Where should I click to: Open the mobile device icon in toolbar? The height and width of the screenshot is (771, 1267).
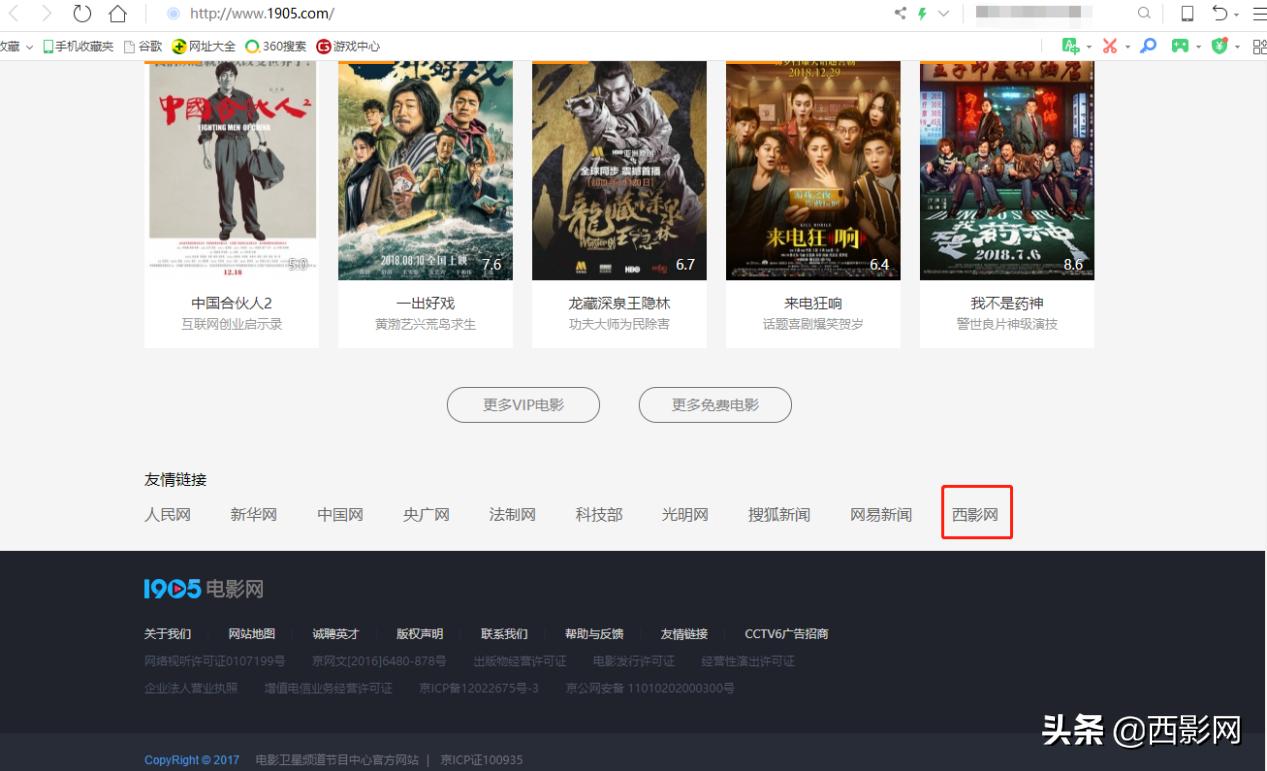tap(1187, 13)
